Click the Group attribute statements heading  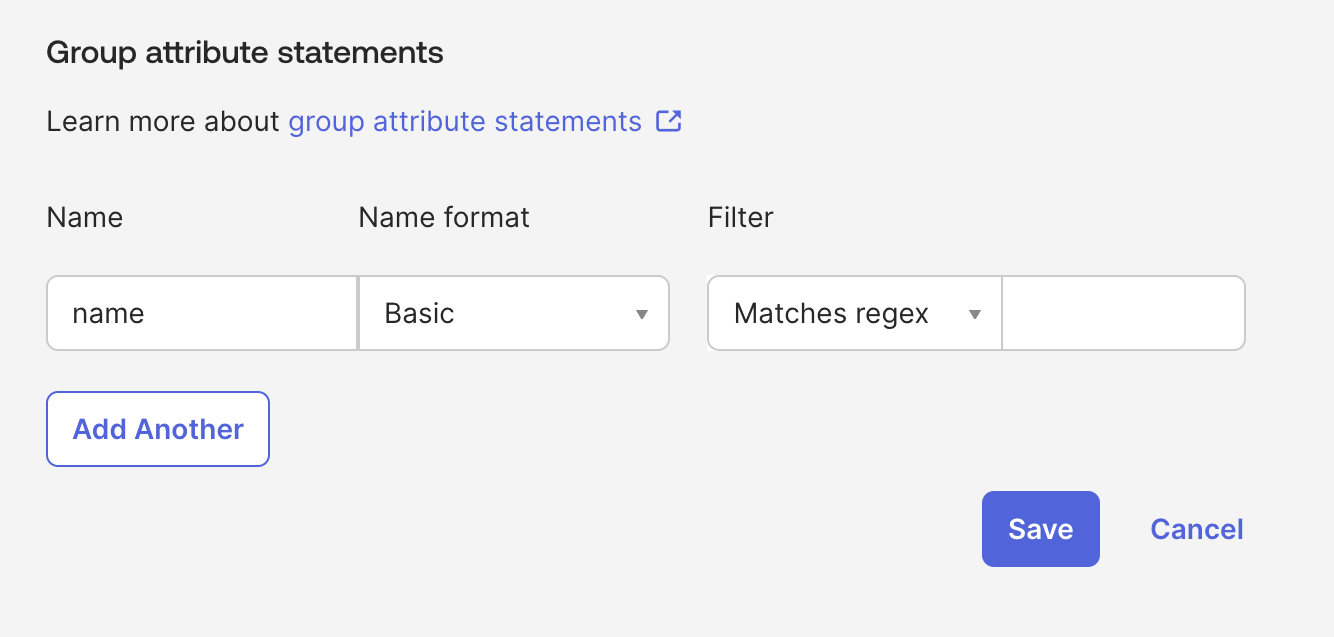pos(245,53)
